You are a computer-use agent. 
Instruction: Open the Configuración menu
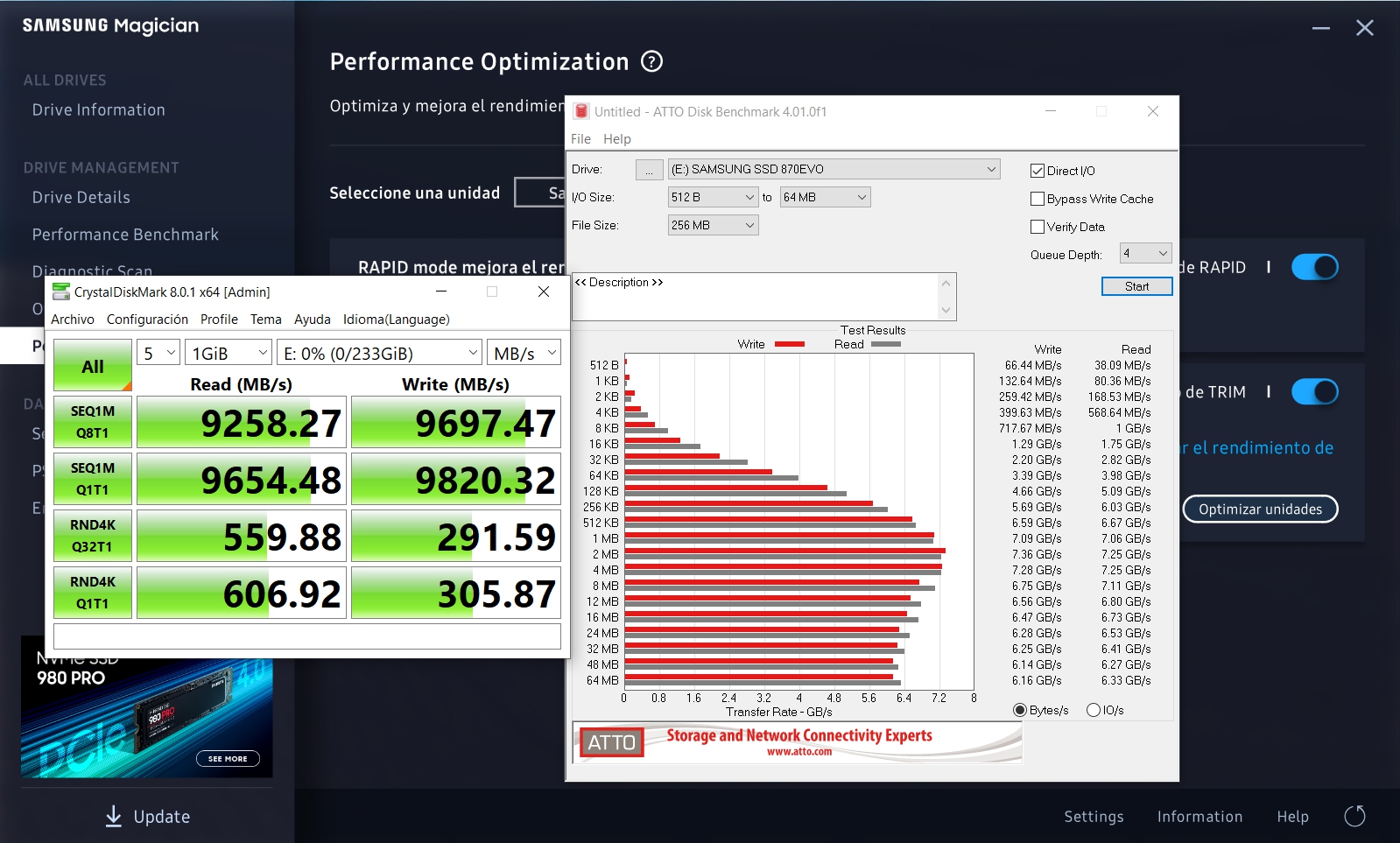click(147, 320)
